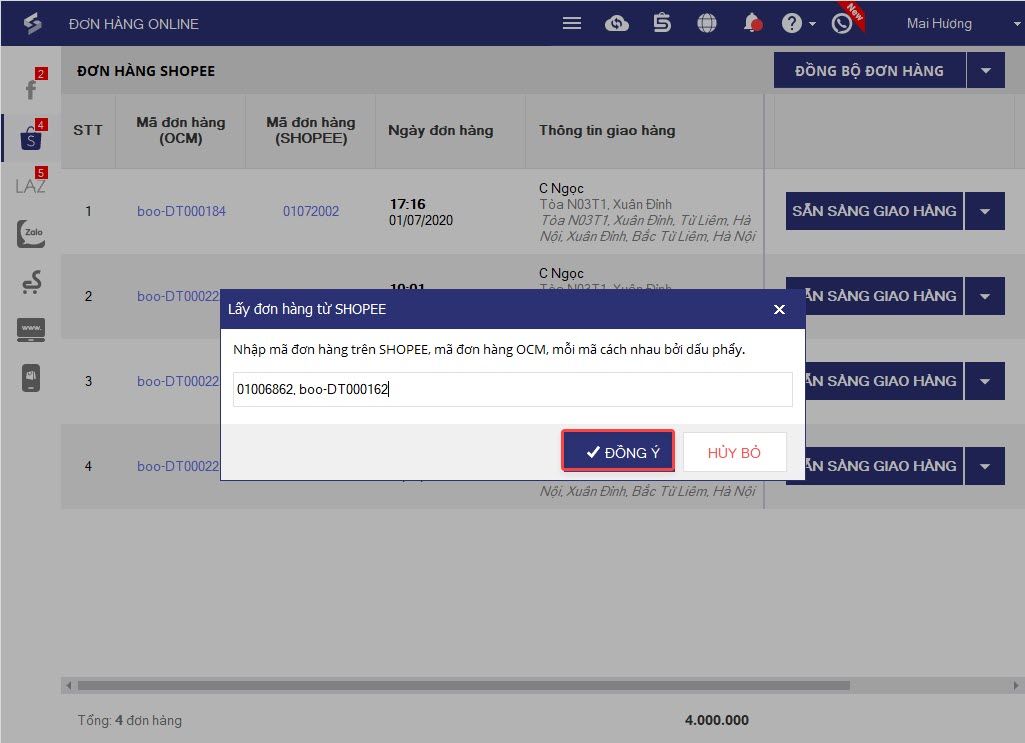Screen dimensions: 1025x743
Task: Focus the order code input field
Action: click(x=512, y=389)
